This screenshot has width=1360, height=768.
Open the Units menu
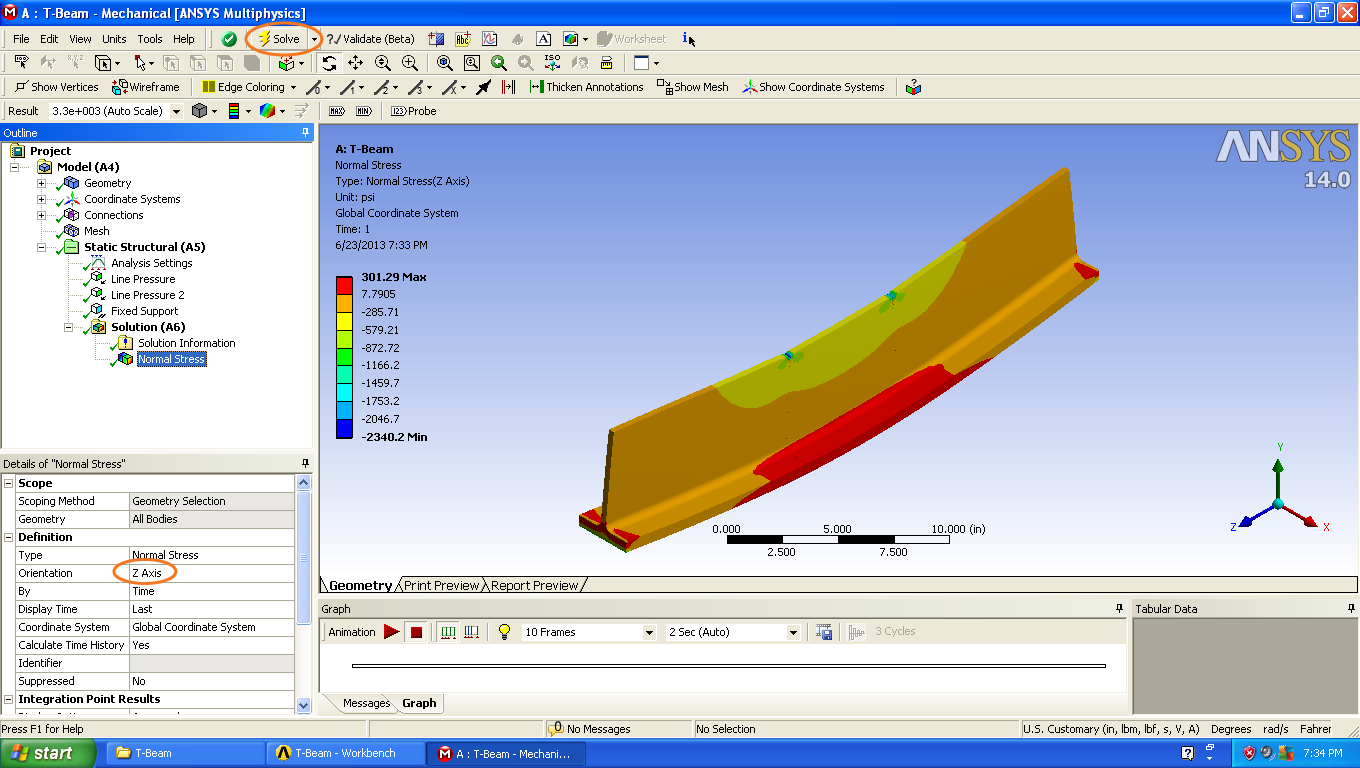pos(114,39)
